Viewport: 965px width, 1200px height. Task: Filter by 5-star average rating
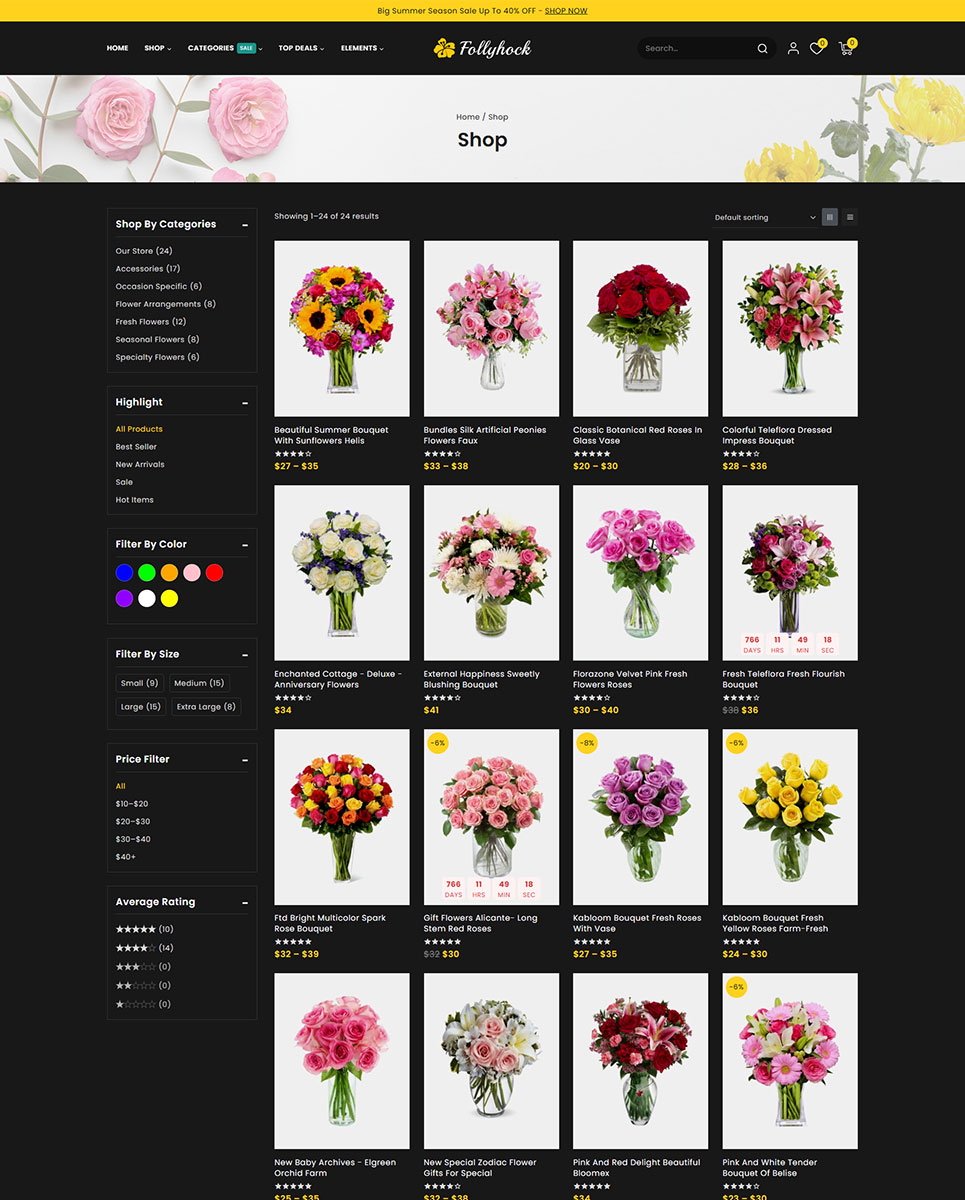136,929
